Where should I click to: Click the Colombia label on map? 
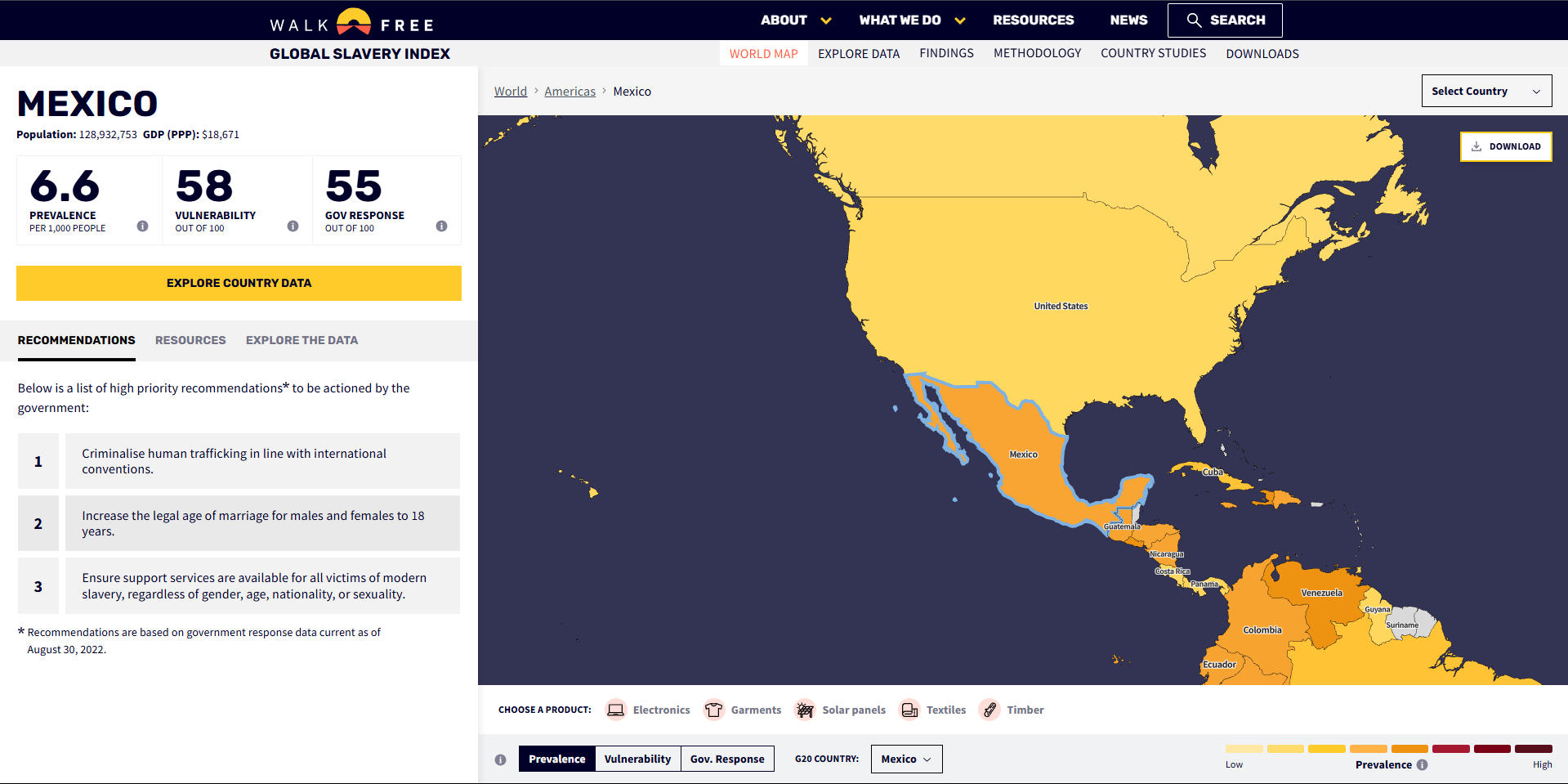1262,629
